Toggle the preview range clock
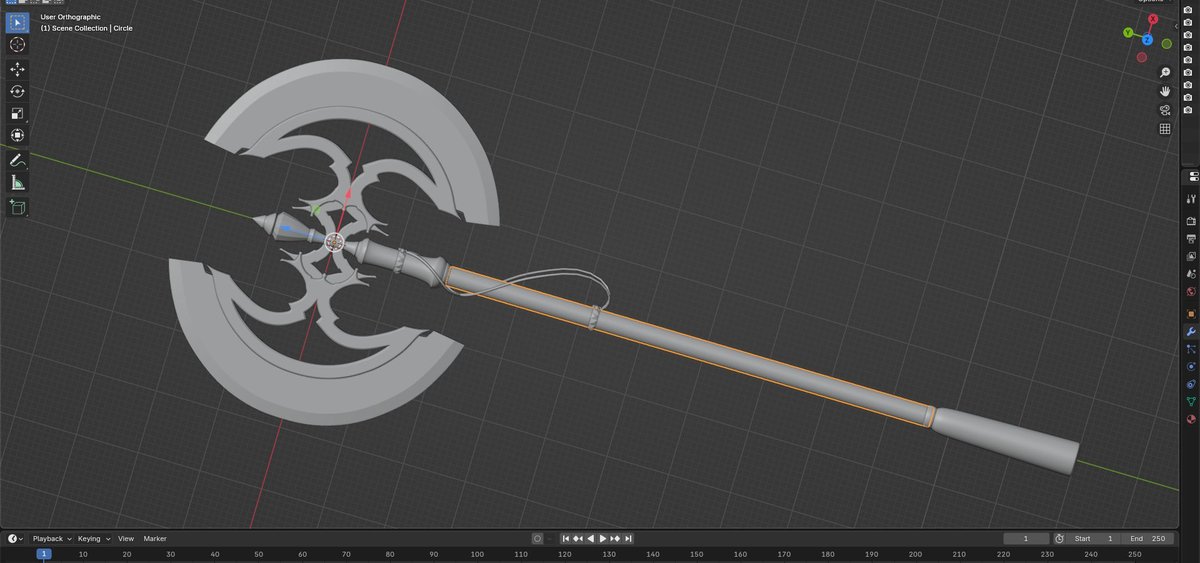 click(1059, 538)
